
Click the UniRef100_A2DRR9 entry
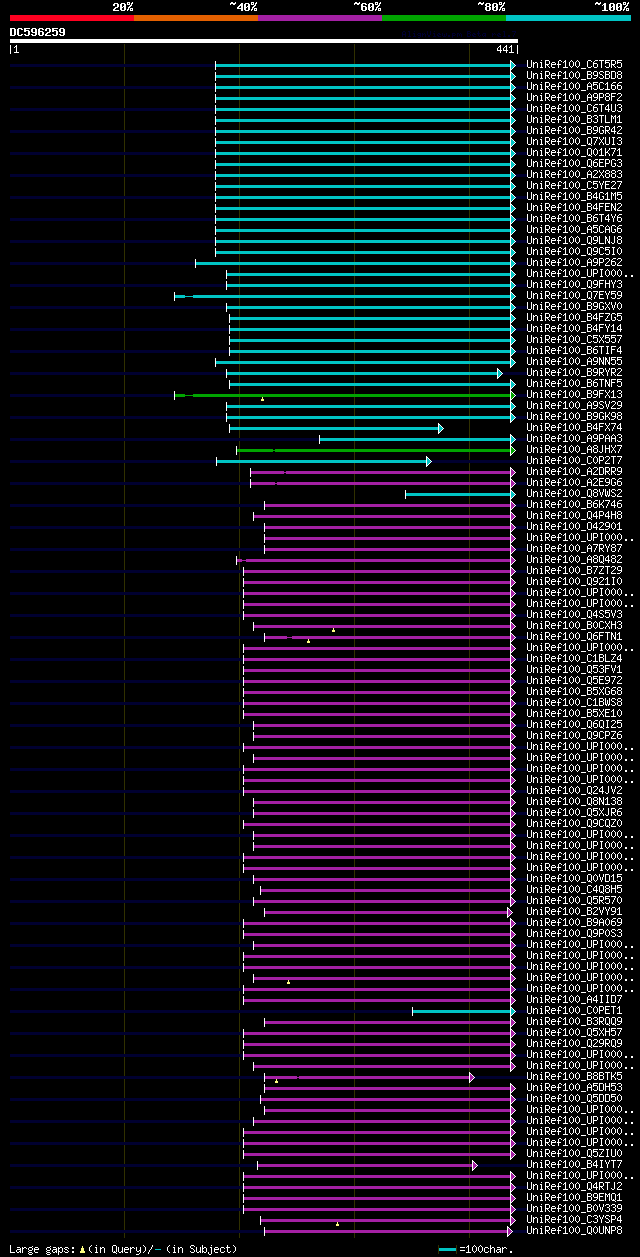tap(574, 471)
